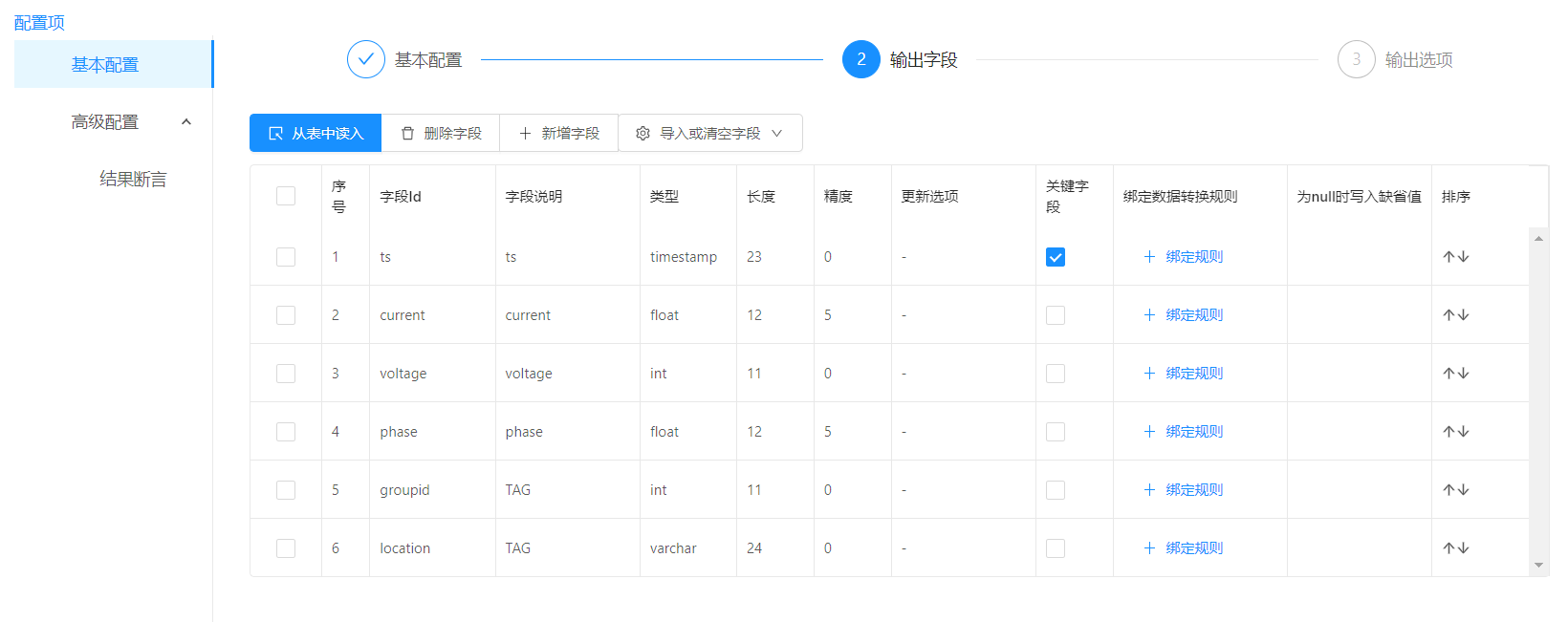This screenshot has width=1568, height=622.
Task: Click the 从表中读入 import icon
Action: click(276, 134)
